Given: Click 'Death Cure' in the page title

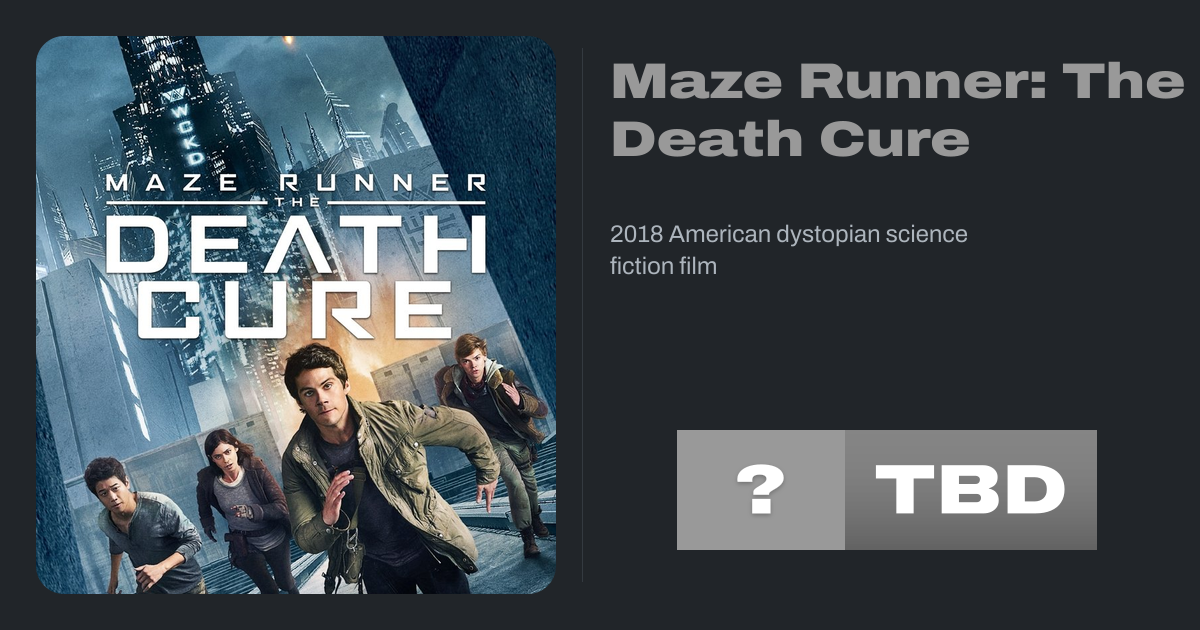Looking at the screenshot, I should pos(790,140).
